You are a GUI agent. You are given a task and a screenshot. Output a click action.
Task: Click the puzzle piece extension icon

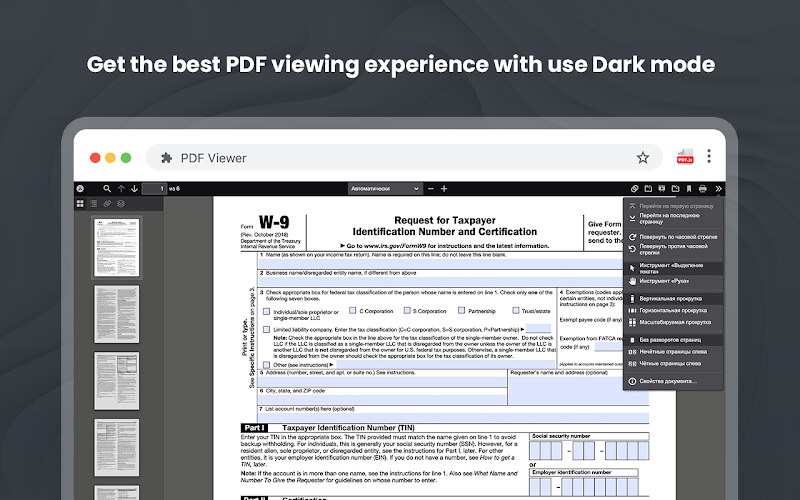pyautogui.click(x=166, y=158)
